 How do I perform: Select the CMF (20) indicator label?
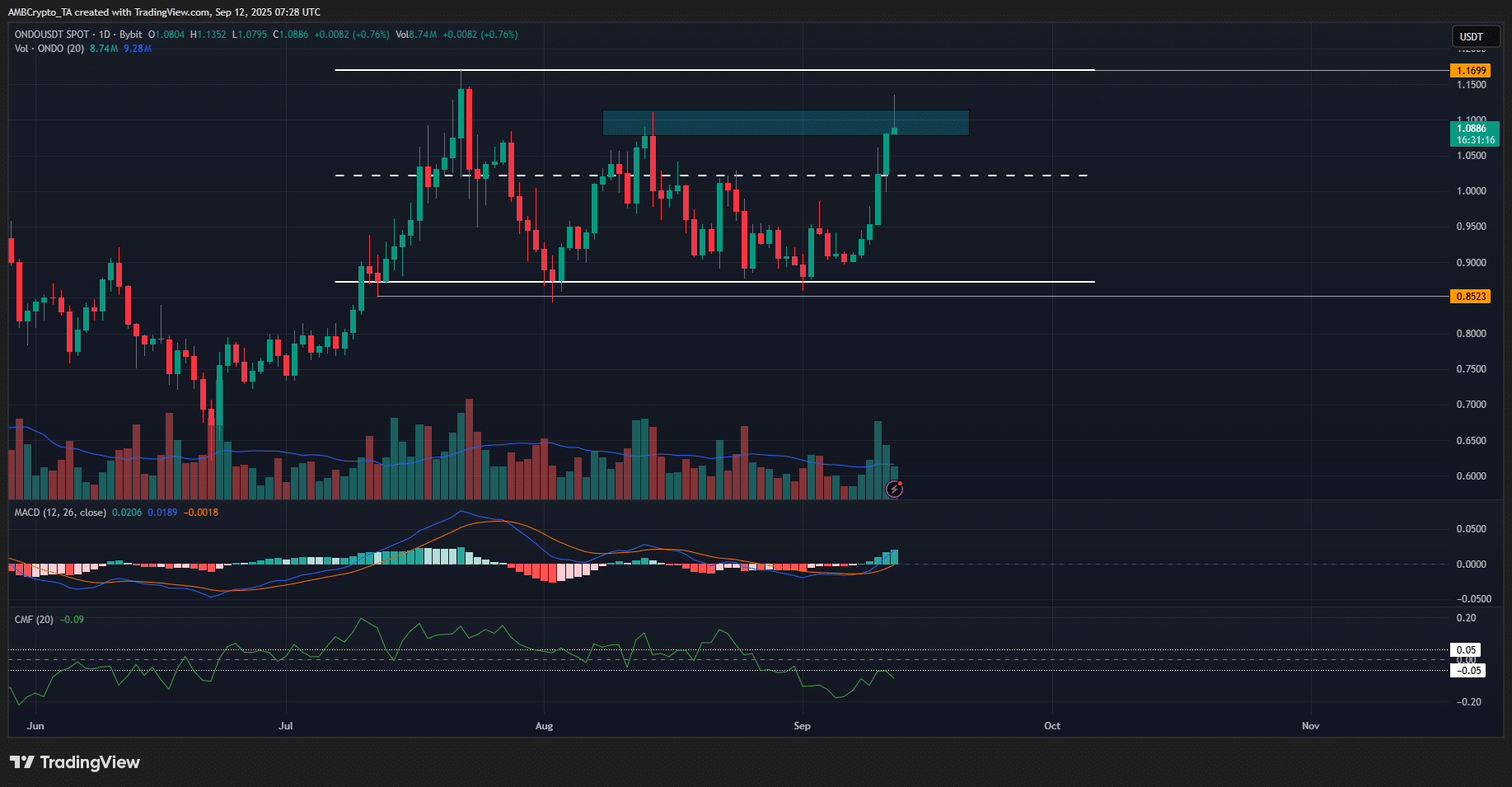pos(34,620)
